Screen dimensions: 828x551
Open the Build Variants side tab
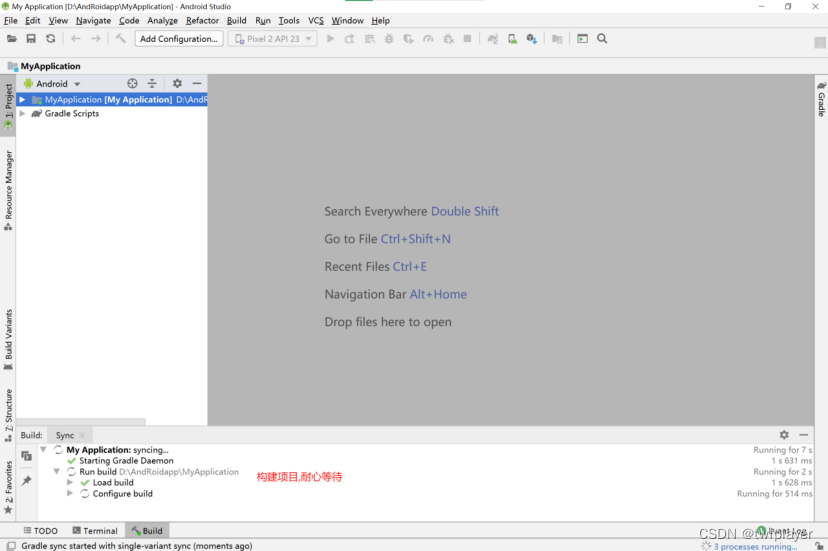(x=8, y=339)
